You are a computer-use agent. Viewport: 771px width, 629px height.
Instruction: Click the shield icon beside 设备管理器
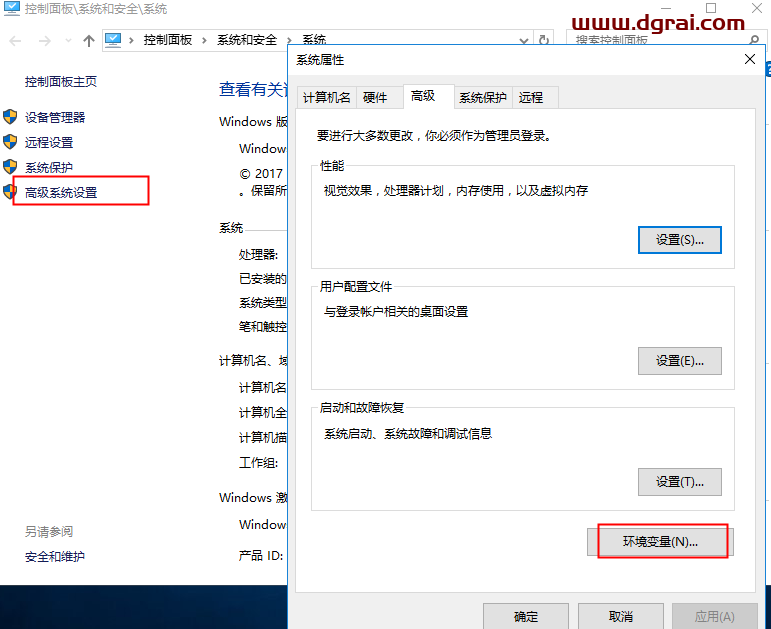pyautogui.click(x=10, y=117)
